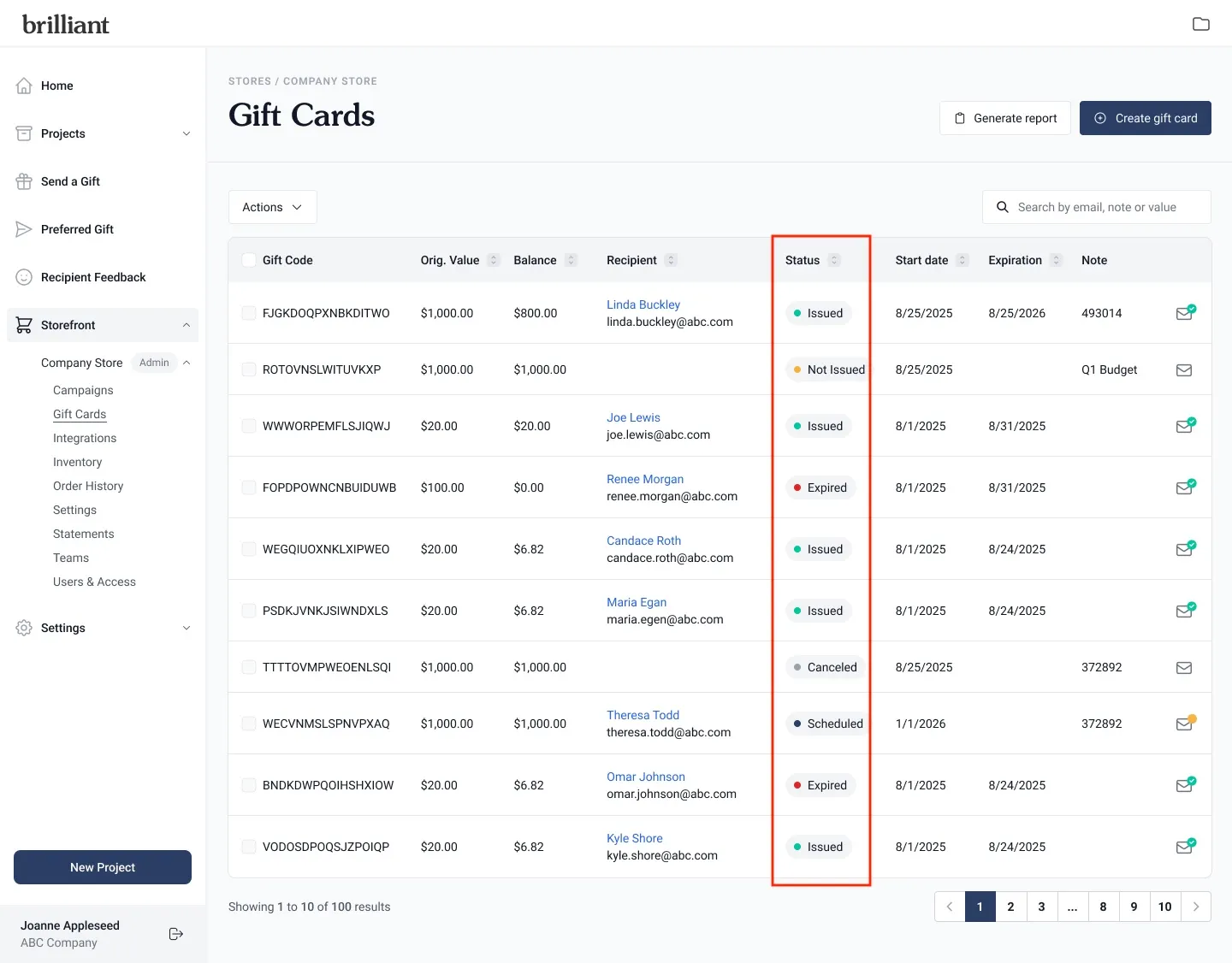The height and width of the screenshot is (963, 1232).
Task: Click the pending envelope icon for Theresa Todd
Action: [1185, 724]
